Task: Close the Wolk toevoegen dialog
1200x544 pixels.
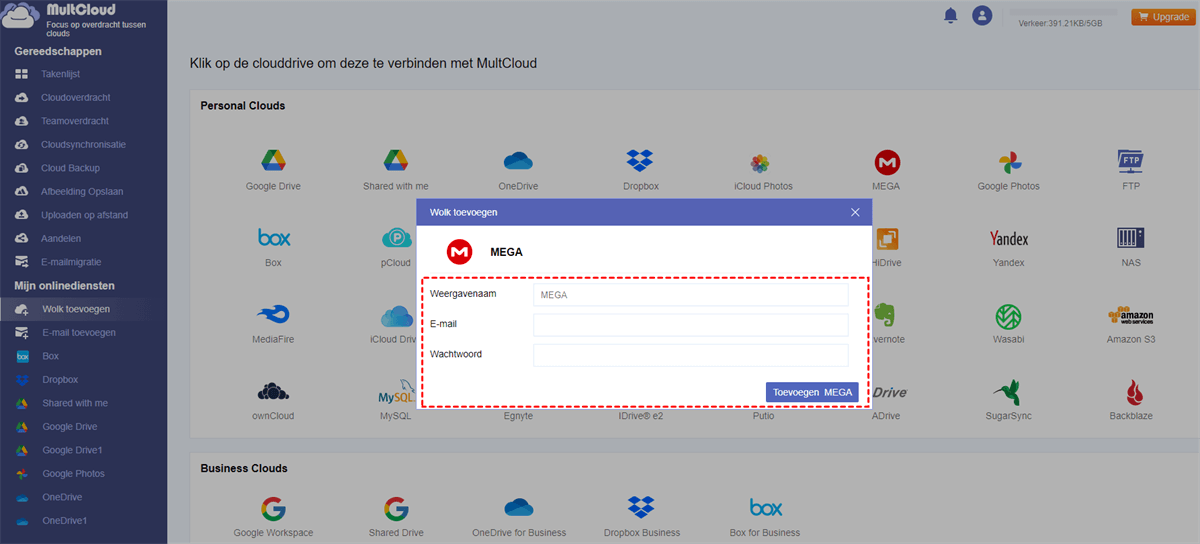Action: click(x=855, y=212)
